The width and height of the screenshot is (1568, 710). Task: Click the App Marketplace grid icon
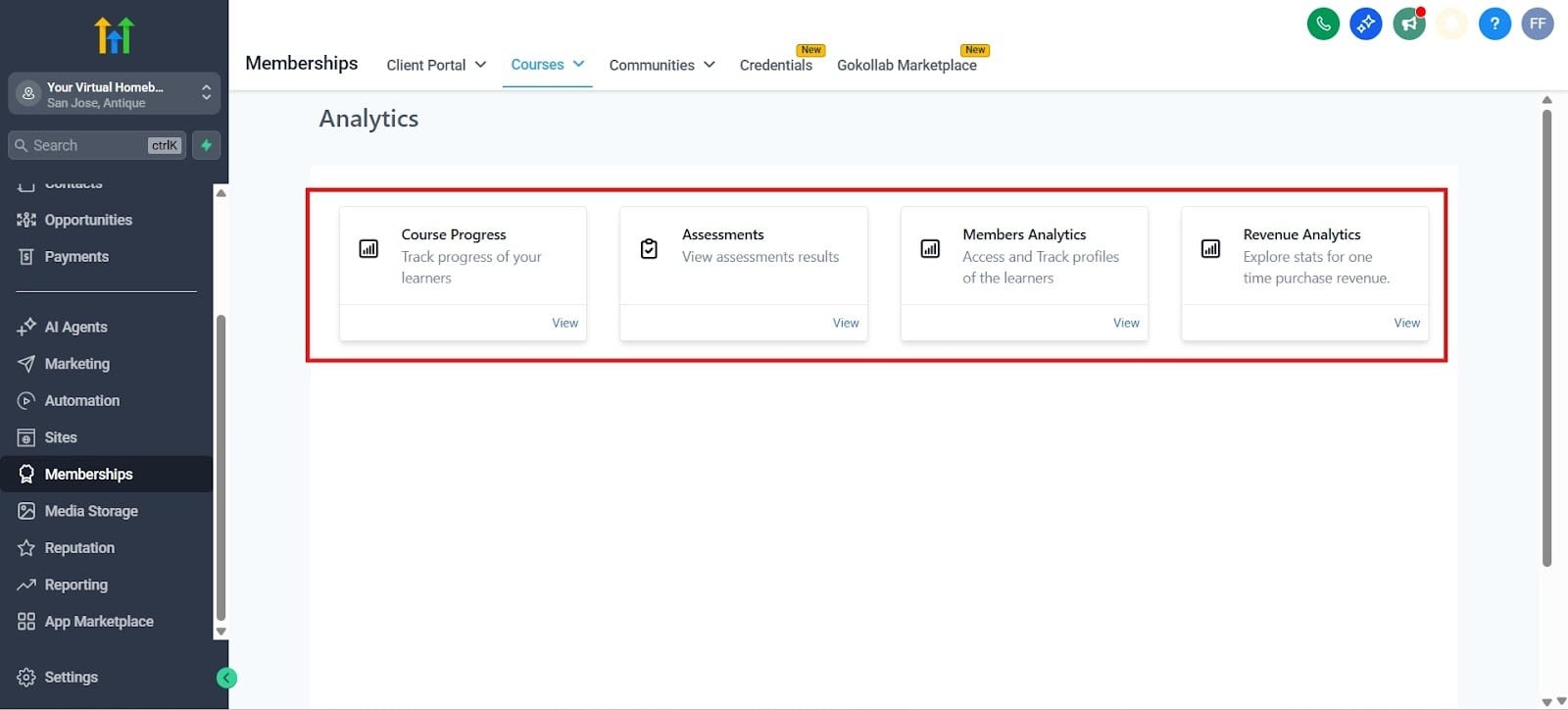point(26,622)
